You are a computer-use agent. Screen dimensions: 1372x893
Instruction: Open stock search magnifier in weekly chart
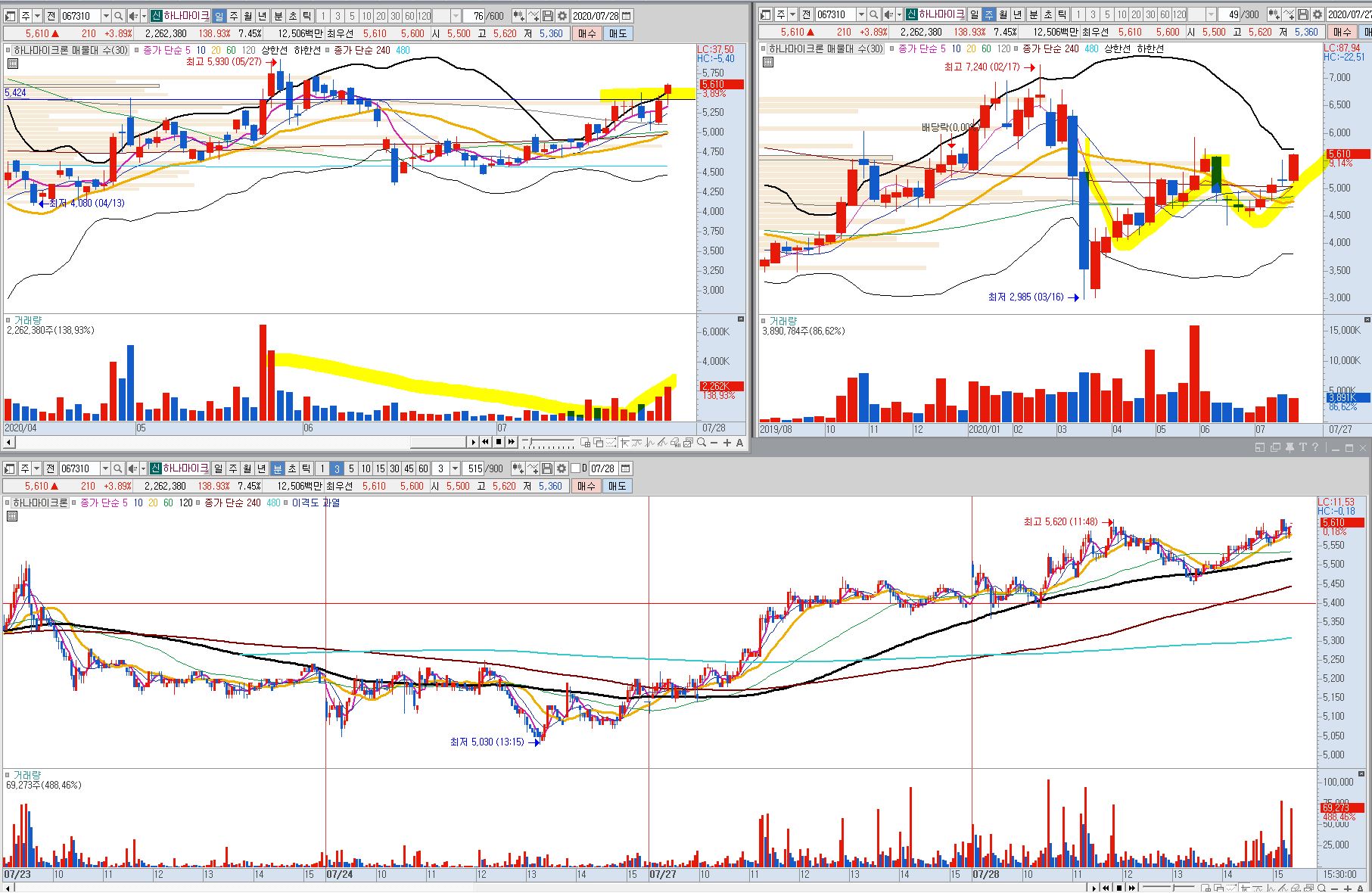(874, 14)
